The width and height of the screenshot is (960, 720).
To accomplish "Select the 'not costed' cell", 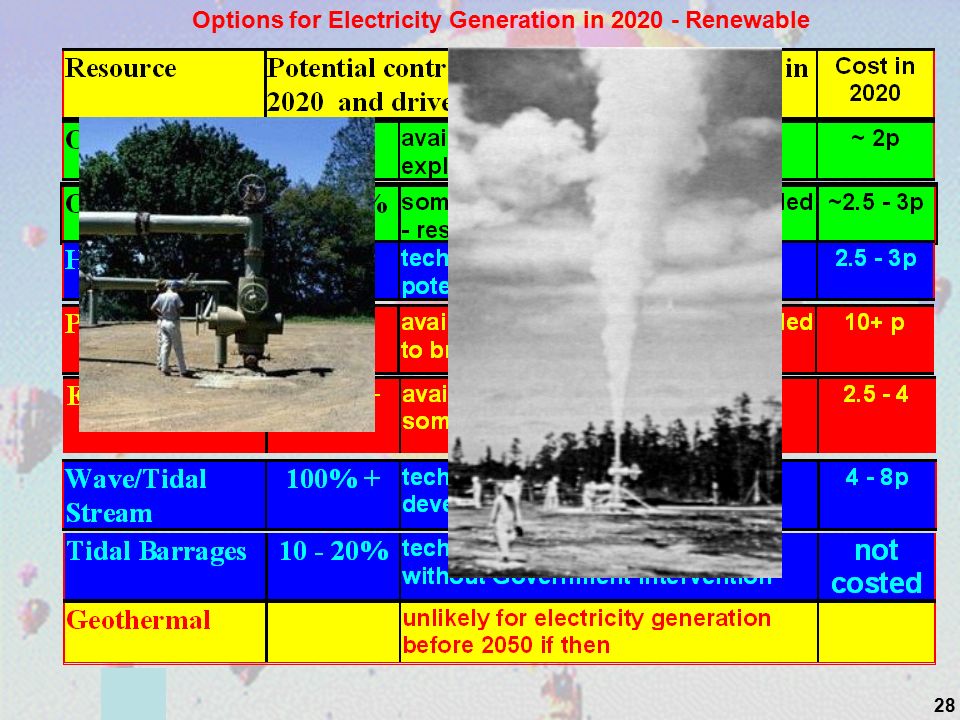I will [876, 566].
